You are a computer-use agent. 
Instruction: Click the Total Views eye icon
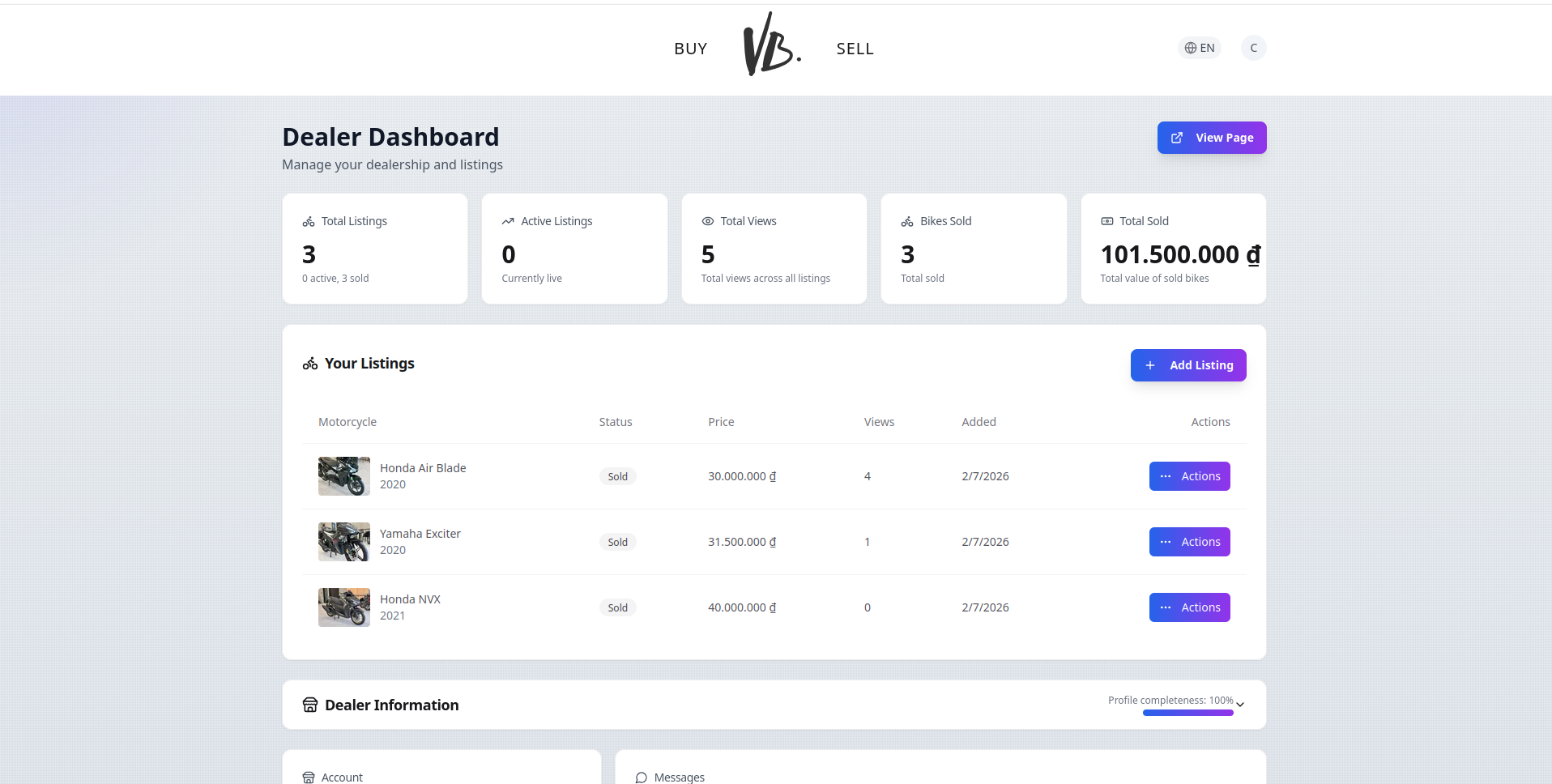(708, 221)
